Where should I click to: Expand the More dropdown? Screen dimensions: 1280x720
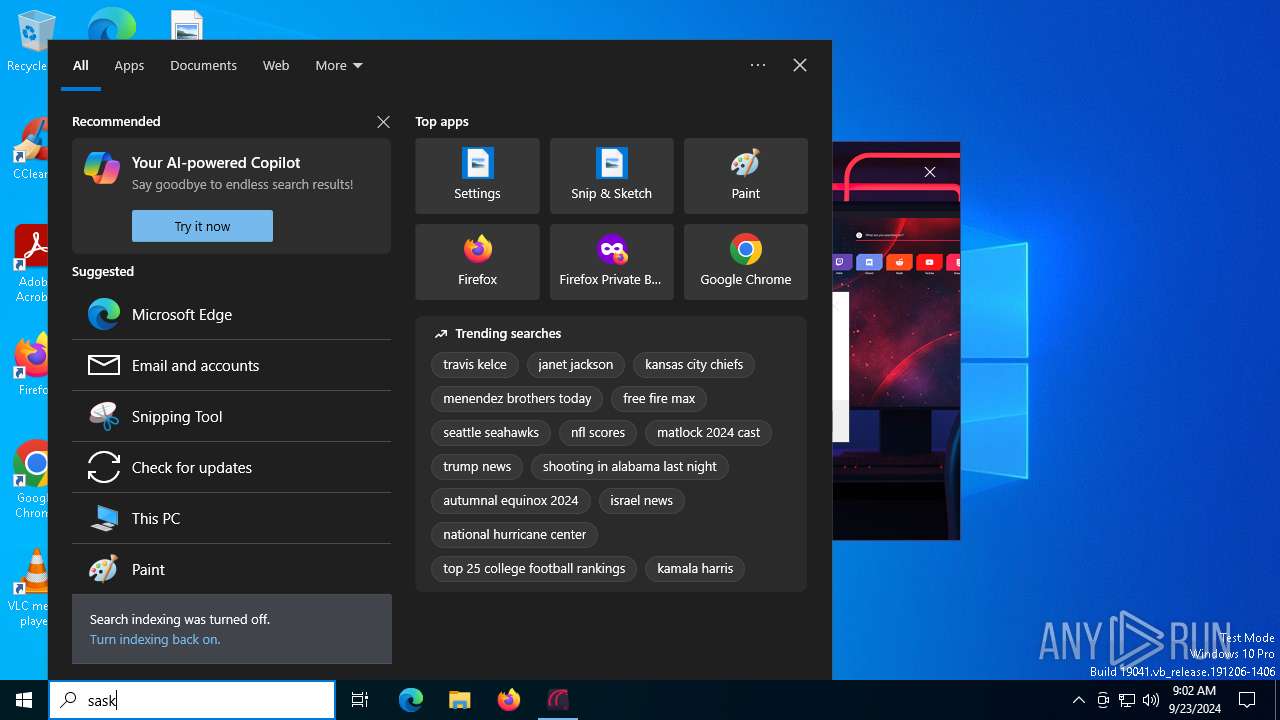pos(339,65)
